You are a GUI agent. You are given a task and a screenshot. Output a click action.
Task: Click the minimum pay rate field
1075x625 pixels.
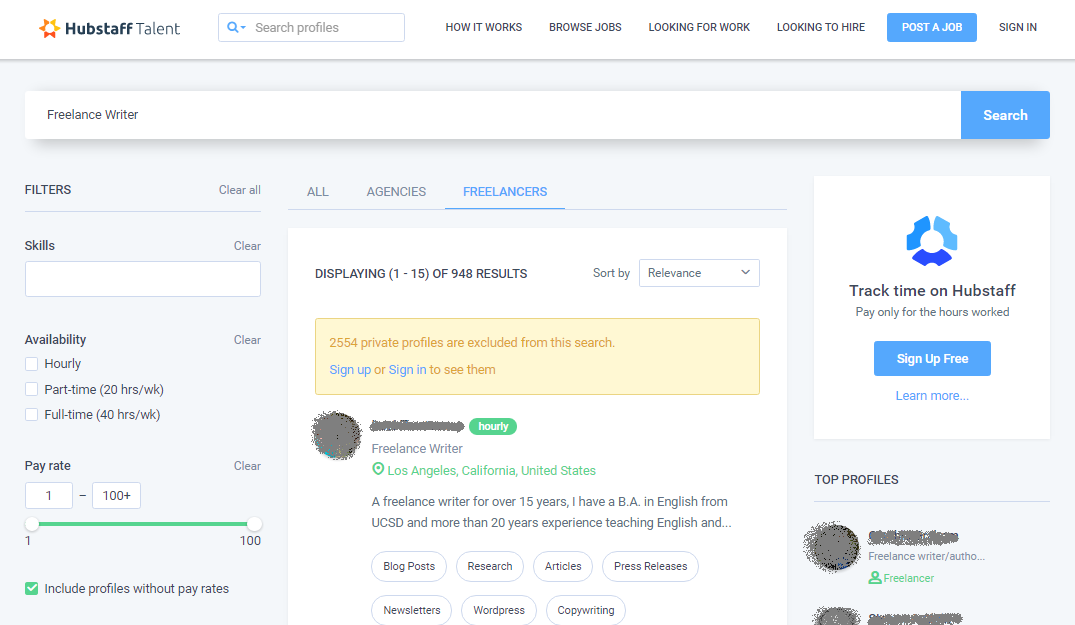pos(49,495)
